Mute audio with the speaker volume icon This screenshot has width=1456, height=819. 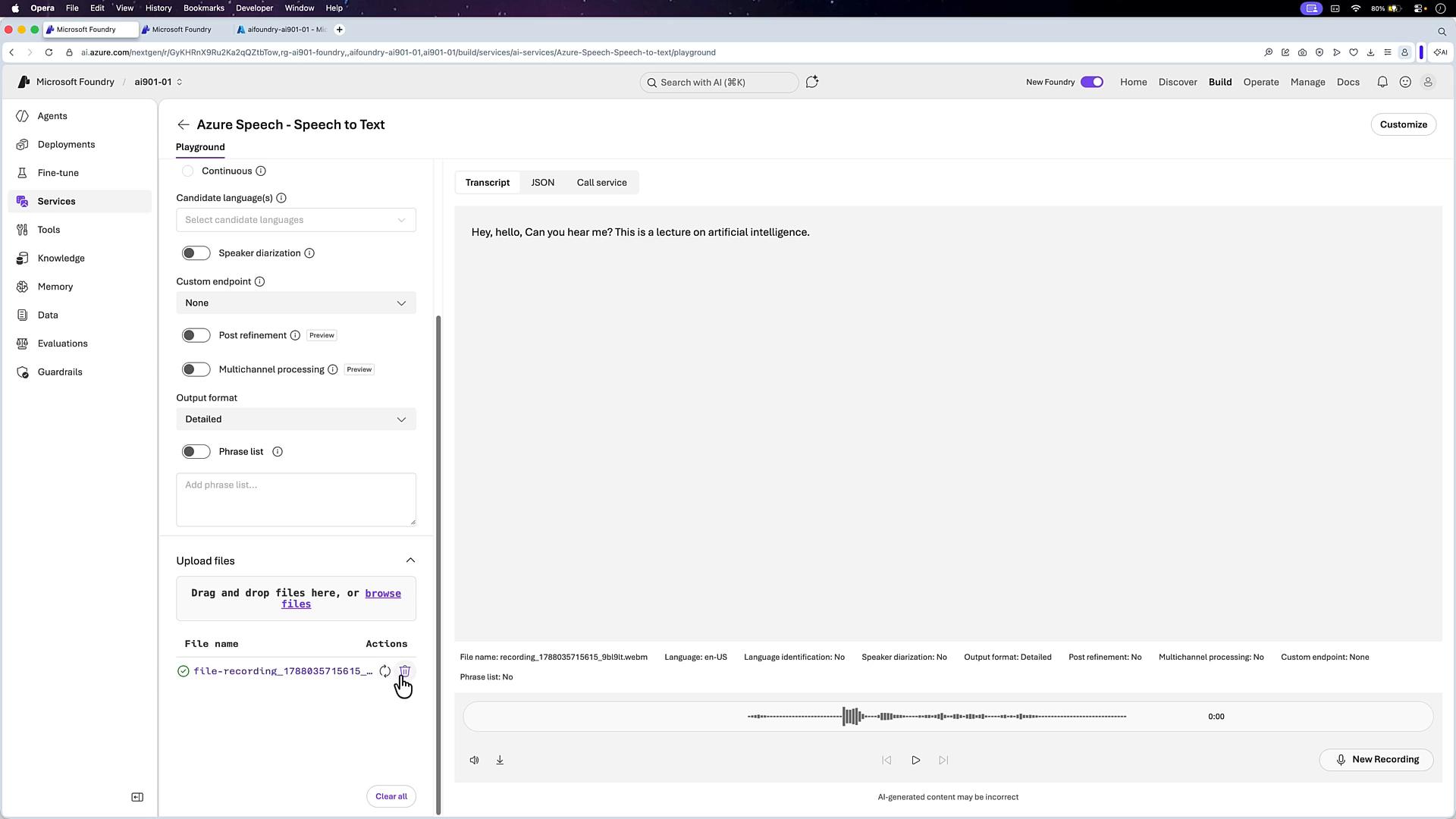474,760
